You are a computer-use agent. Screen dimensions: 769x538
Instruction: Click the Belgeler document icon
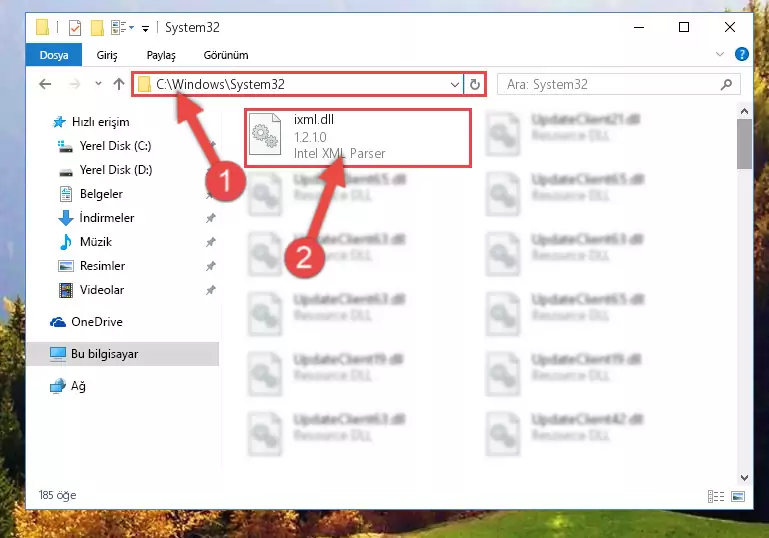[66, 194]
